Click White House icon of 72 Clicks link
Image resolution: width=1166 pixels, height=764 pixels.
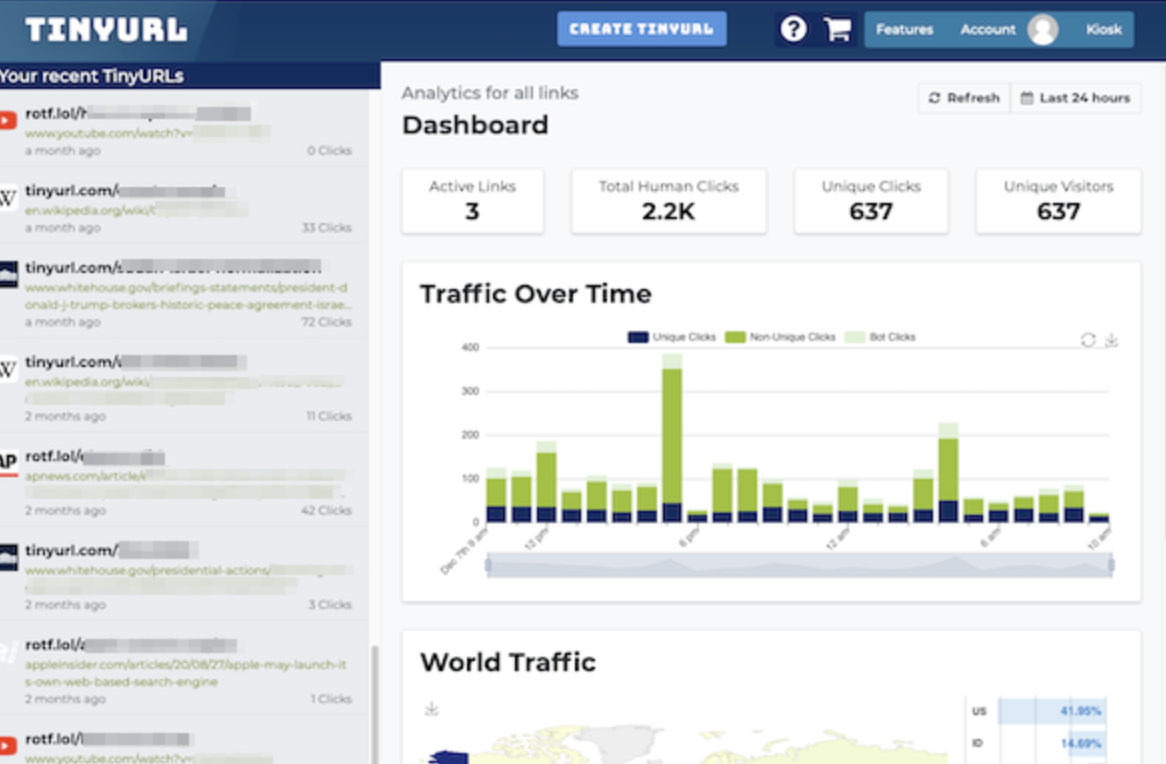[x=8, y=275]
